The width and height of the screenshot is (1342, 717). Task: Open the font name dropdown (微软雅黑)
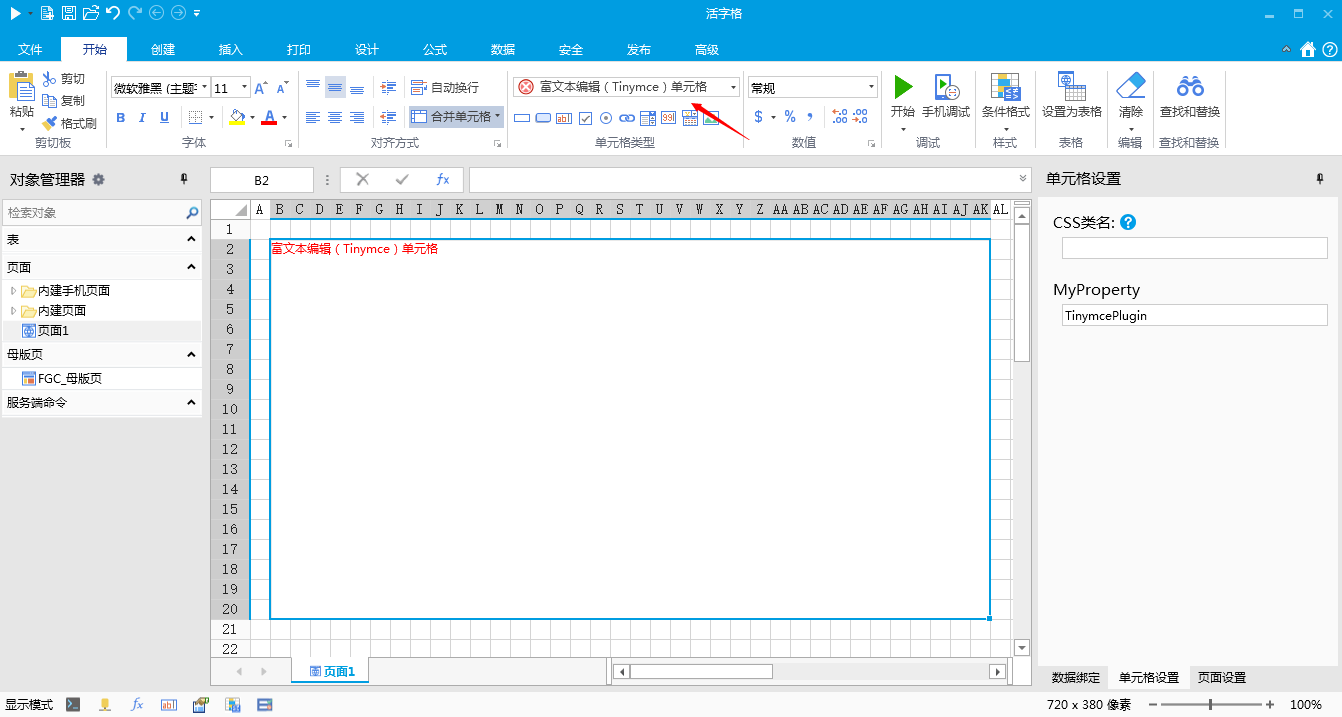click(x=204, y=88)
